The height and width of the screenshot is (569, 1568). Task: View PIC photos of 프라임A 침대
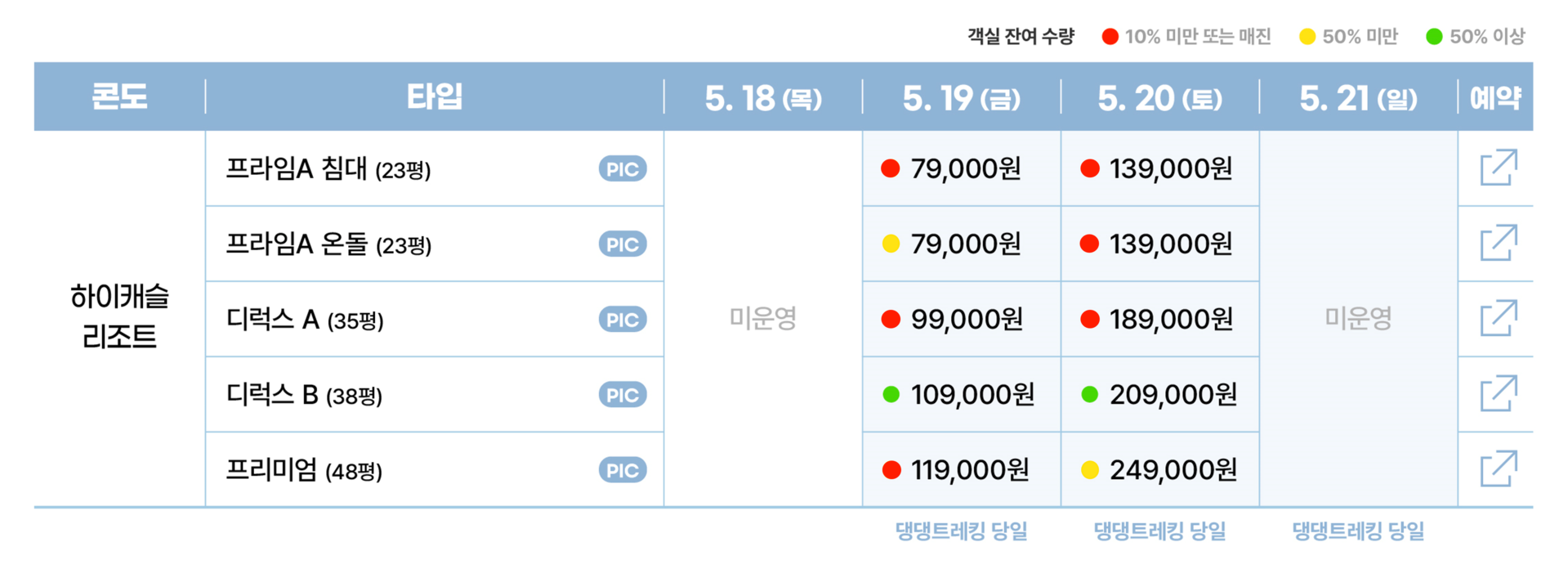tap(623, 168)
